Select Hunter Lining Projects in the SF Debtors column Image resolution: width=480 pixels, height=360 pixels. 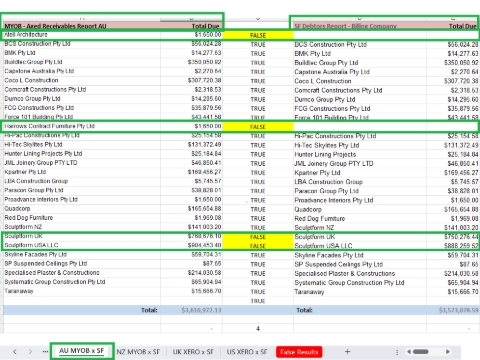(x=325, y=154)
